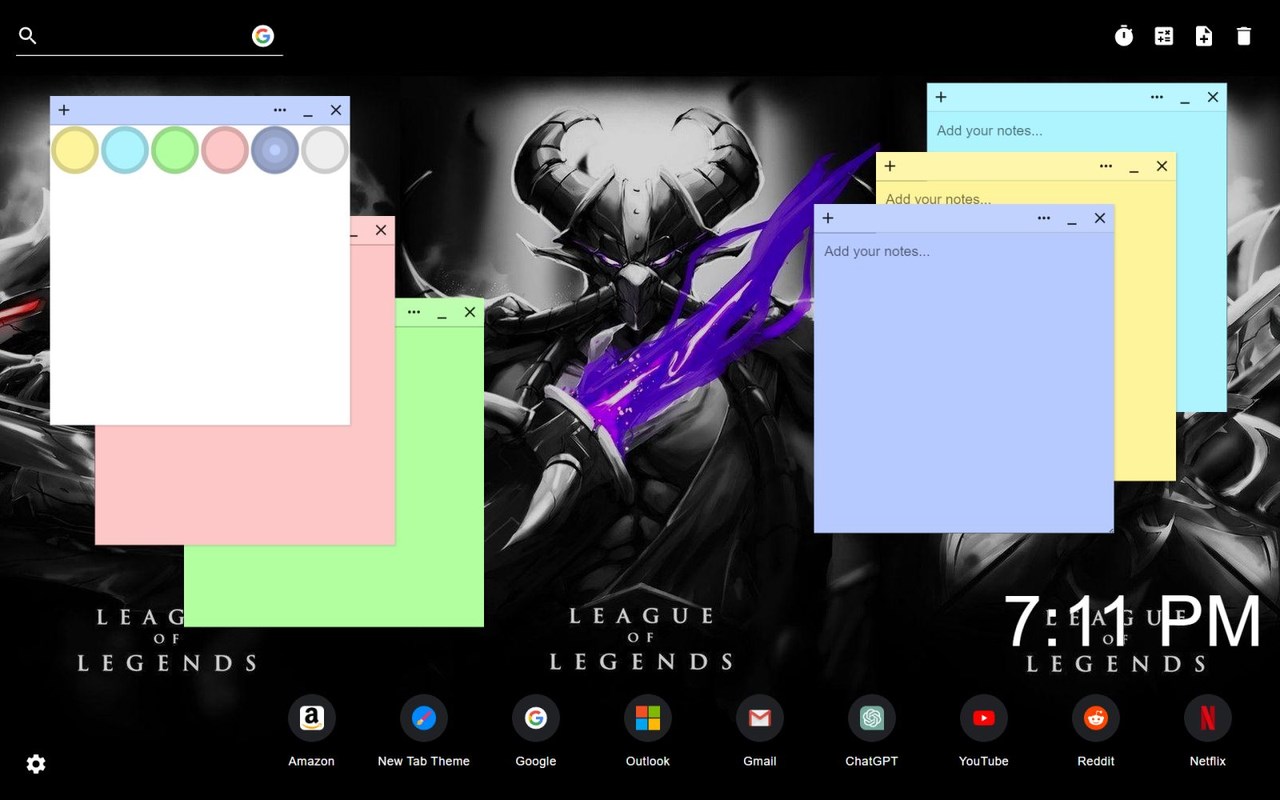Minimize the white note
Viewport: 1280px width, 800px height.
pos(308,111)
